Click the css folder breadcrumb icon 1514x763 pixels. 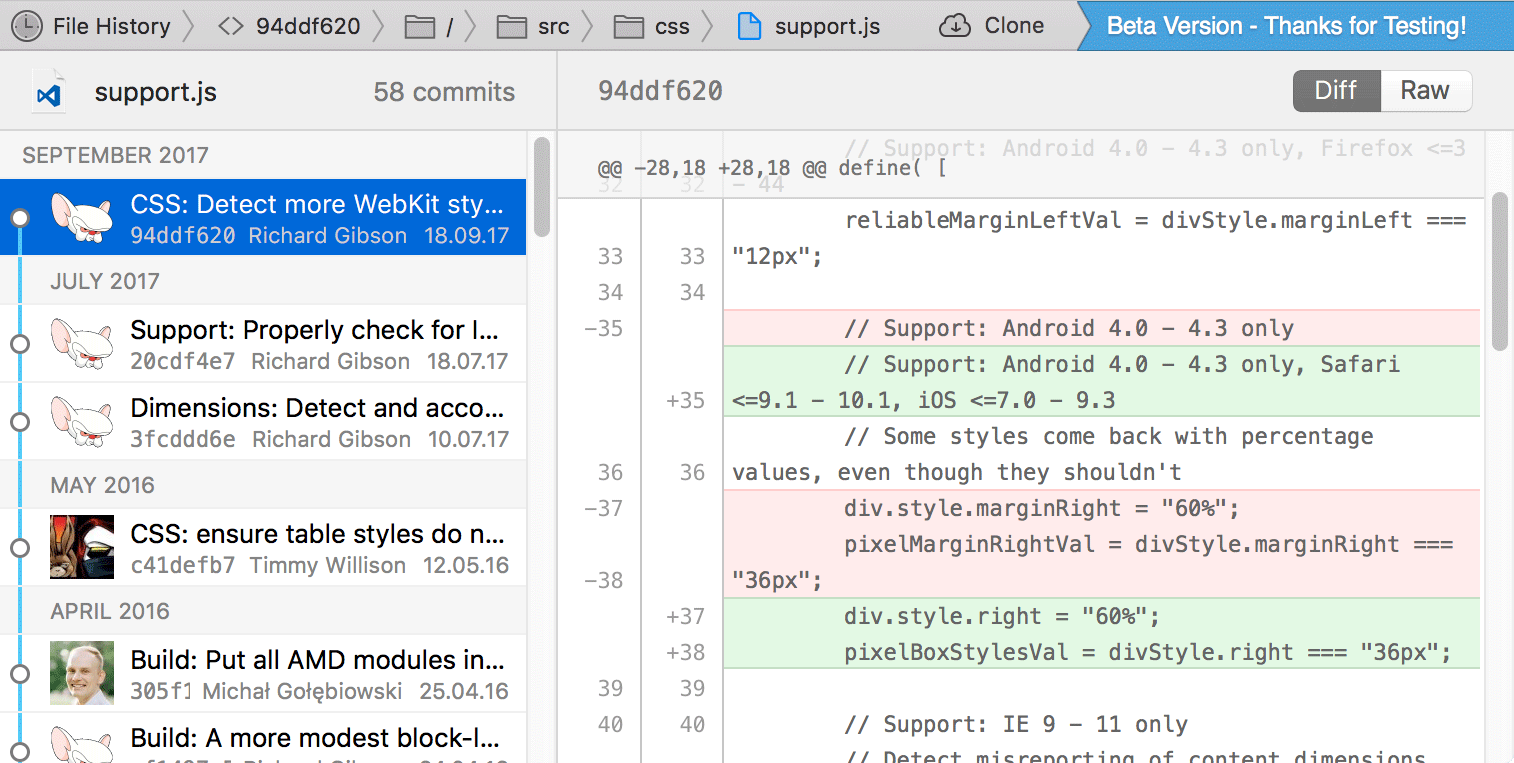coord(629,26)
